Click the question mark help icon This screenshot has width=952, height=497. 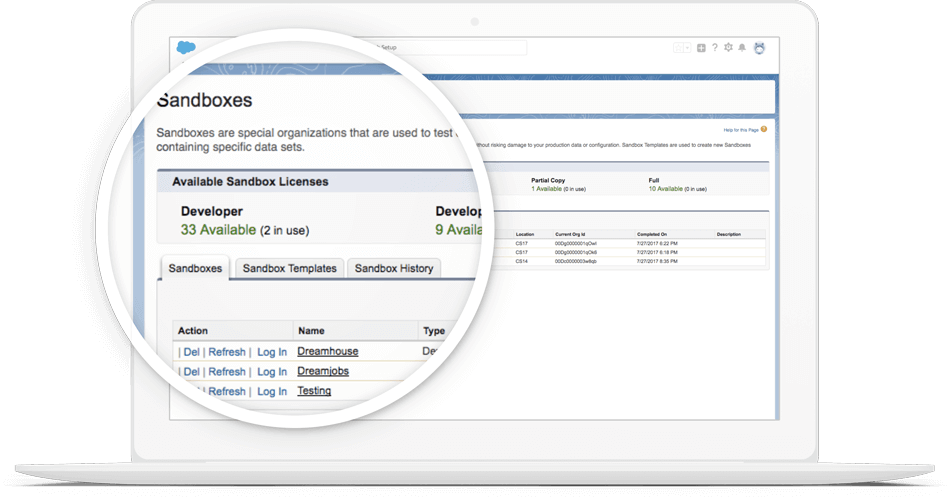tap(714, 48)
